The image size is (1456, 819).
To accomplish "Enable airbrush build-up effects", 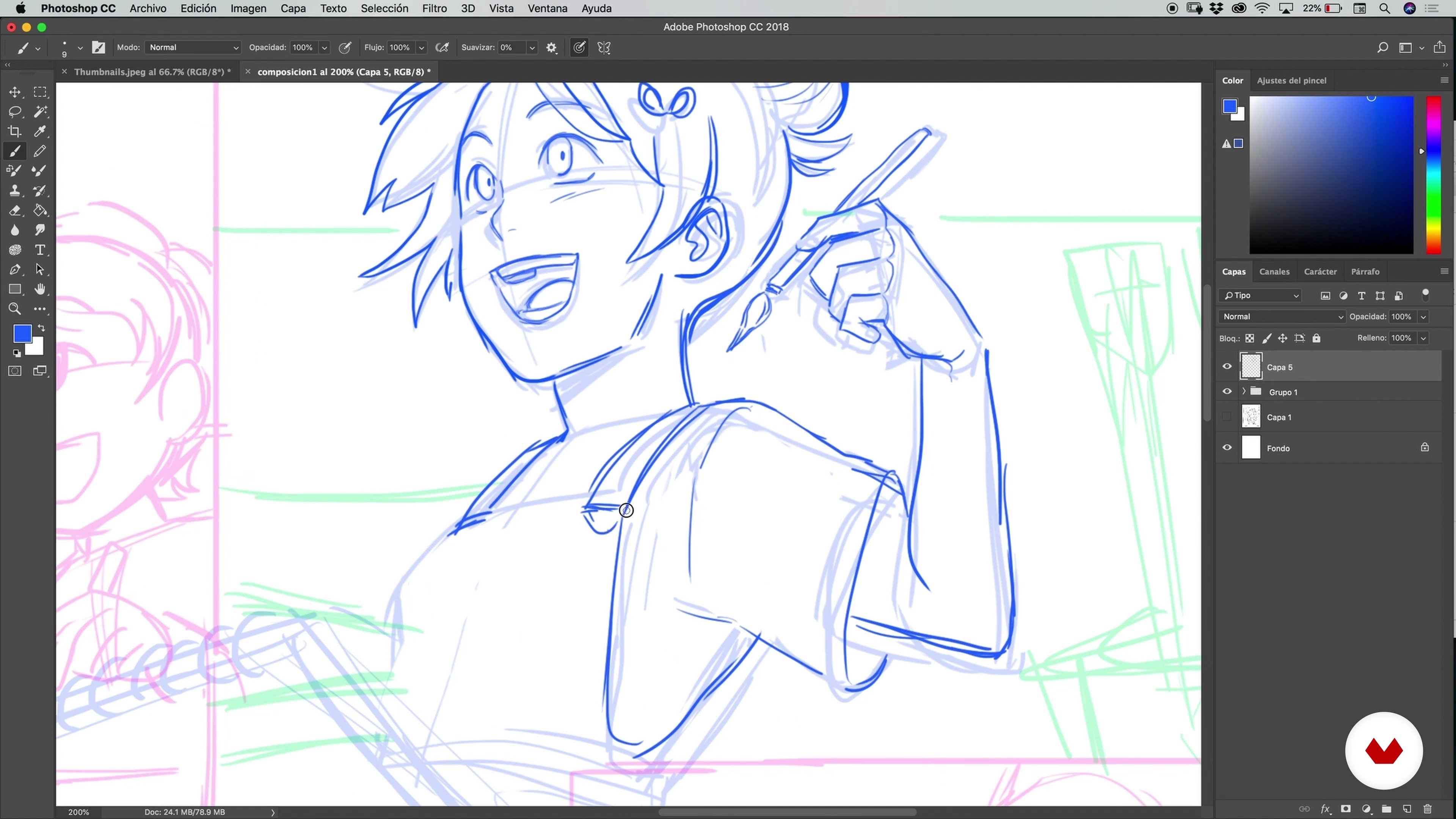I will 442,47.
